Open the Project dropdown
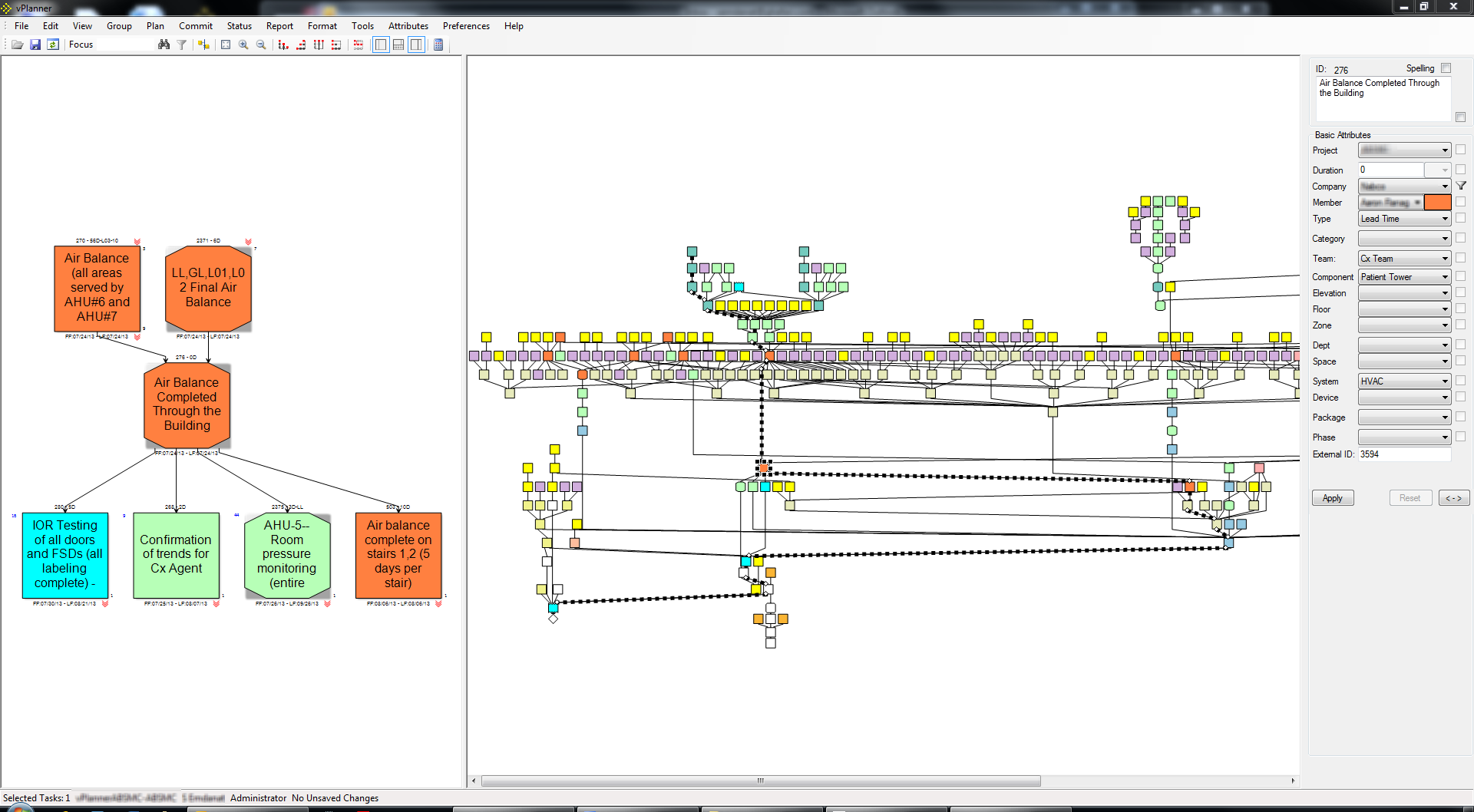1474x812 pixels. (x=1404, y=150)
